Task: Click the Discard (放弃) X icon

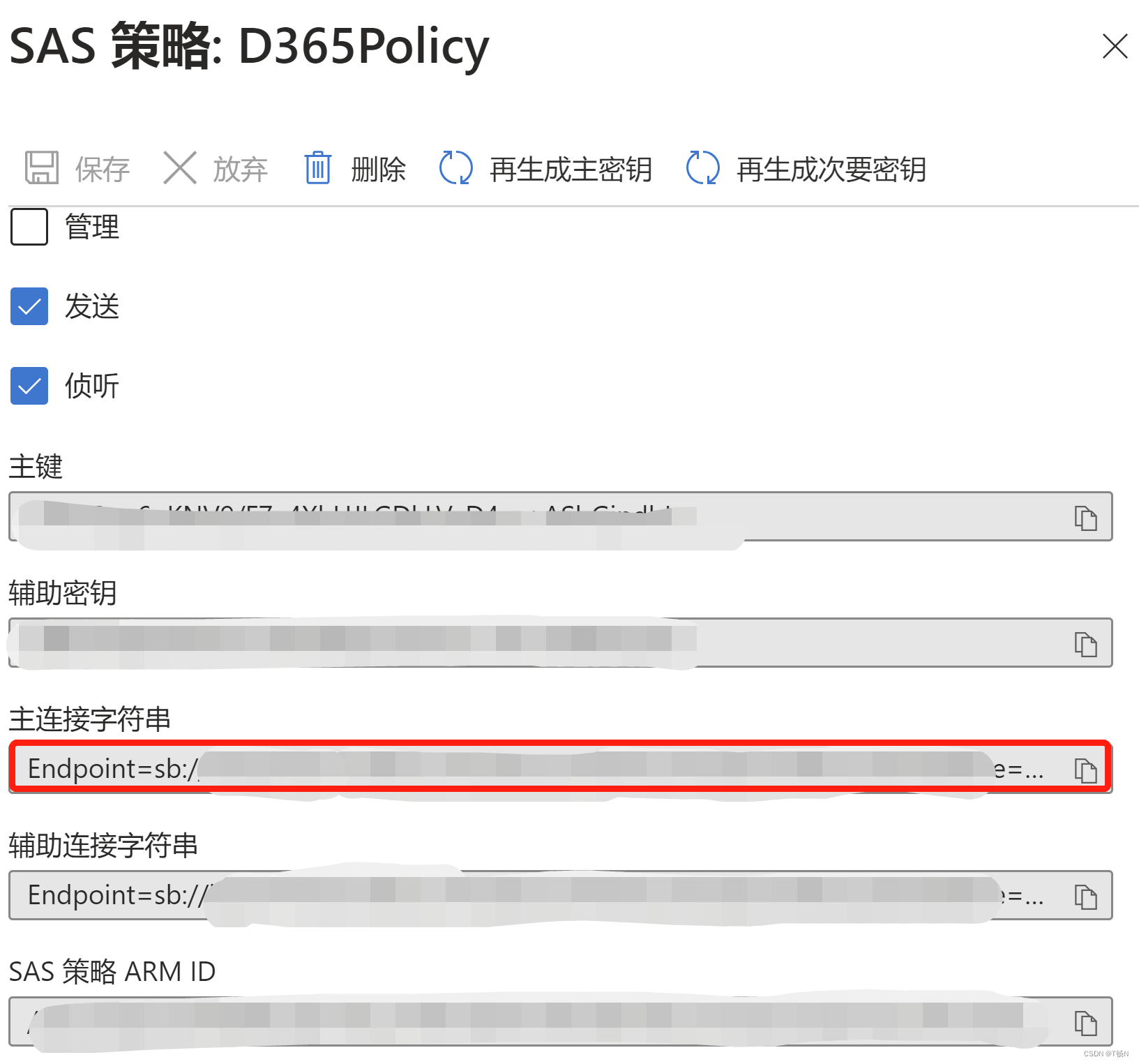Action: [x=180, y=168]
